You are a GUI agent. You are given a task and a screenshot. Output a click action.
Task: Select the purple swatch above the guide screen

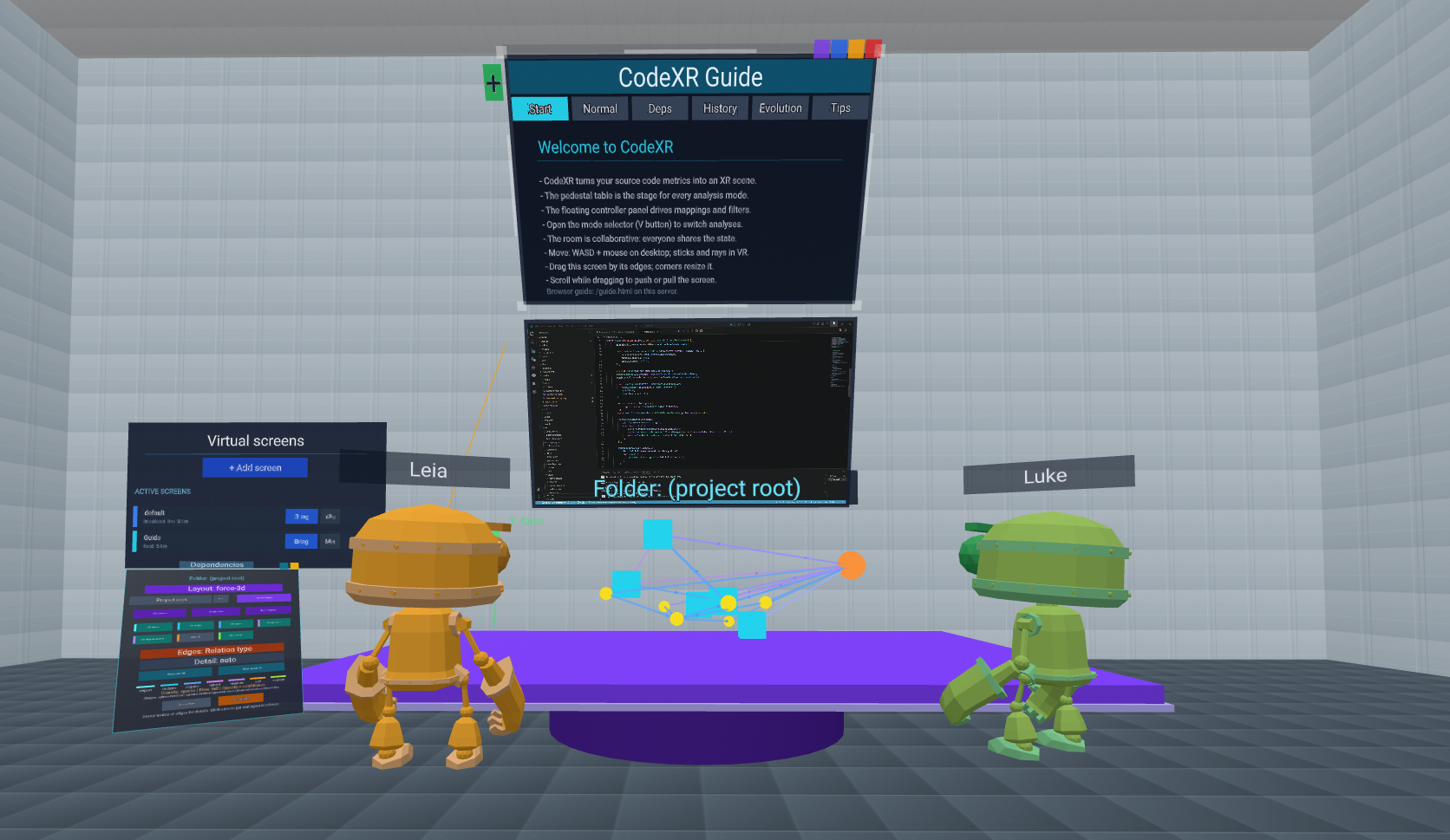pyautogui.click(x=822, y=49)
